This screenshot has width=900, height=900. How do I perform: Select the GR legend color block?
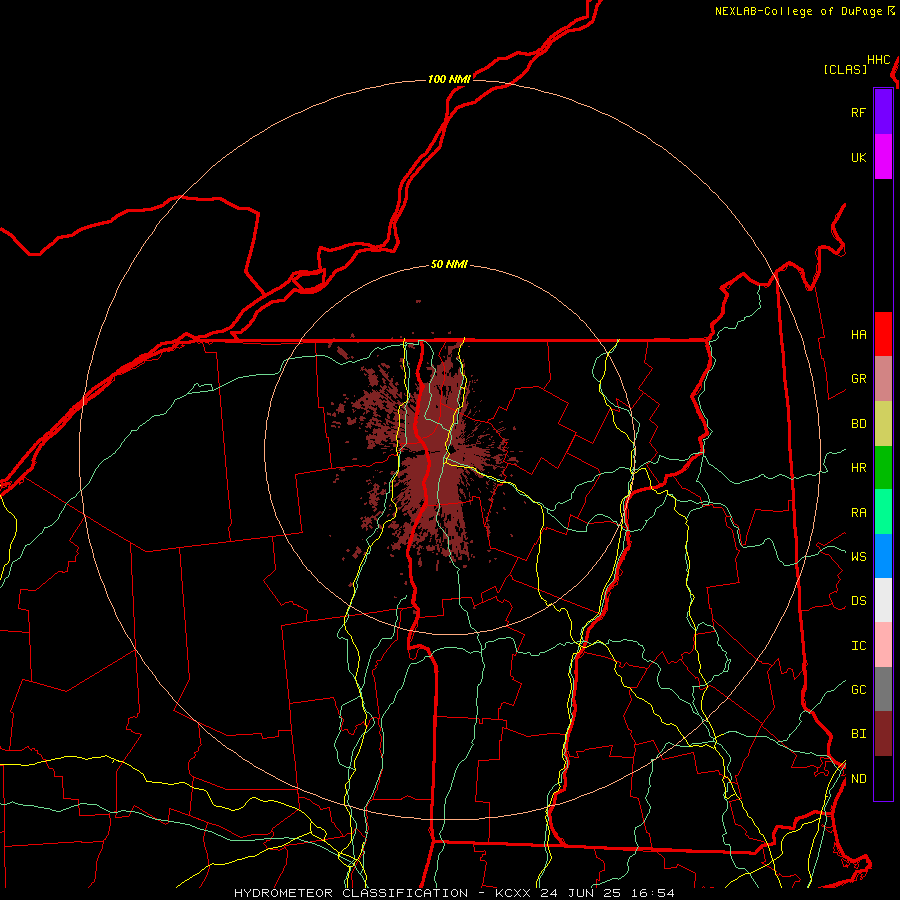(x=883, y=379)
